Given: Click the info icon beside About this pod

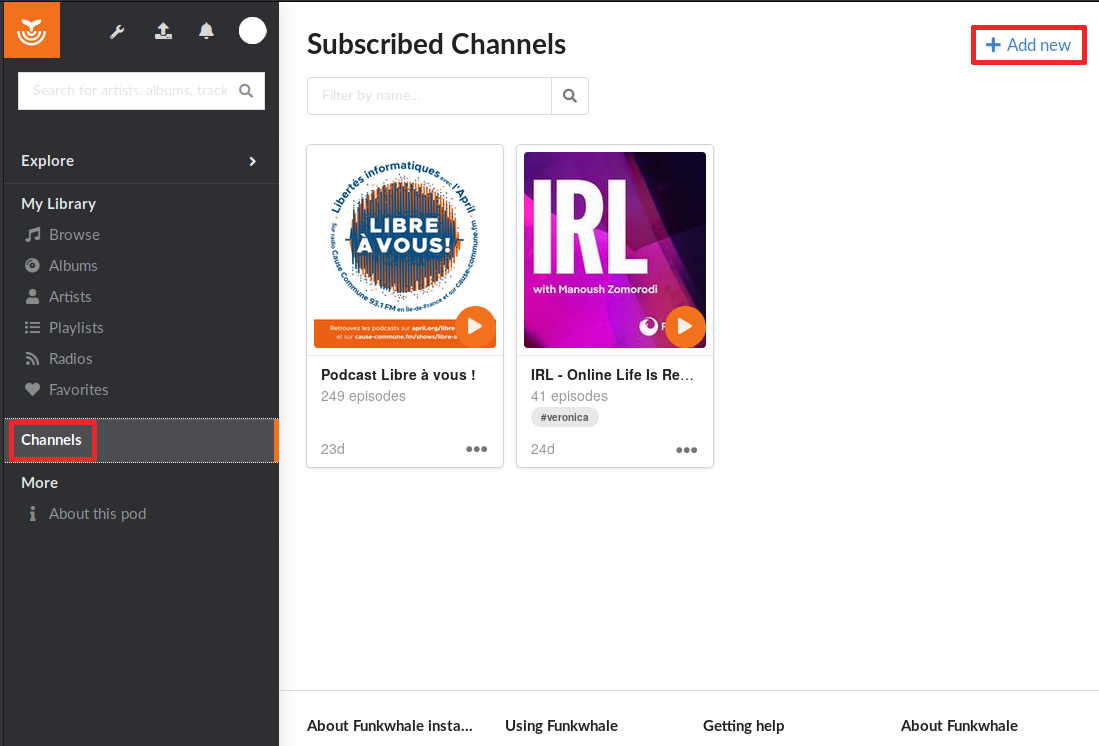Looking at the screenshot, I should 32,514.
